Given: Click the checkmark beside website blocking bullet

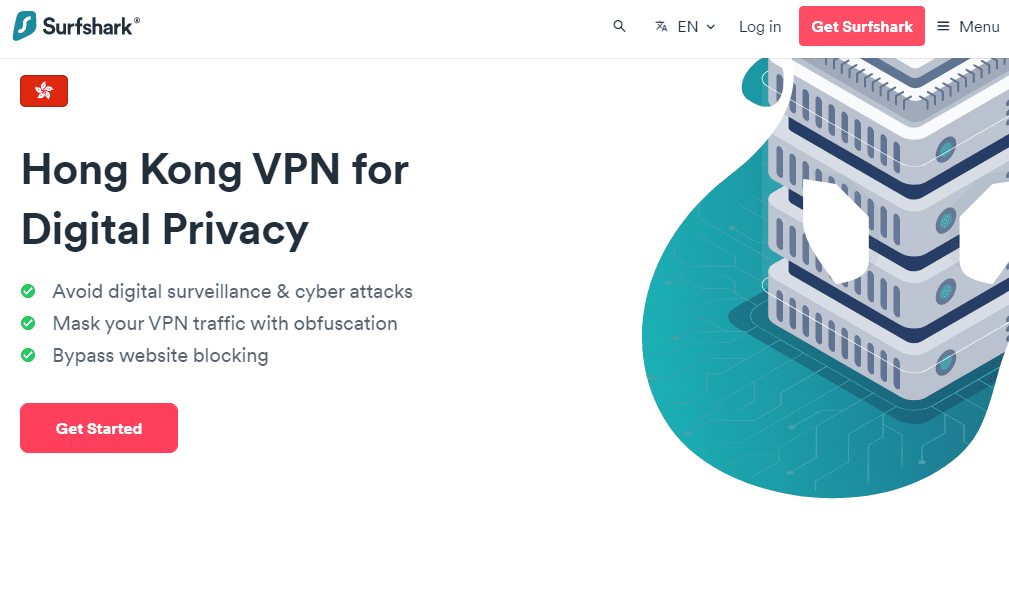Looking at the screenshot, I should [x=27, y=355].
